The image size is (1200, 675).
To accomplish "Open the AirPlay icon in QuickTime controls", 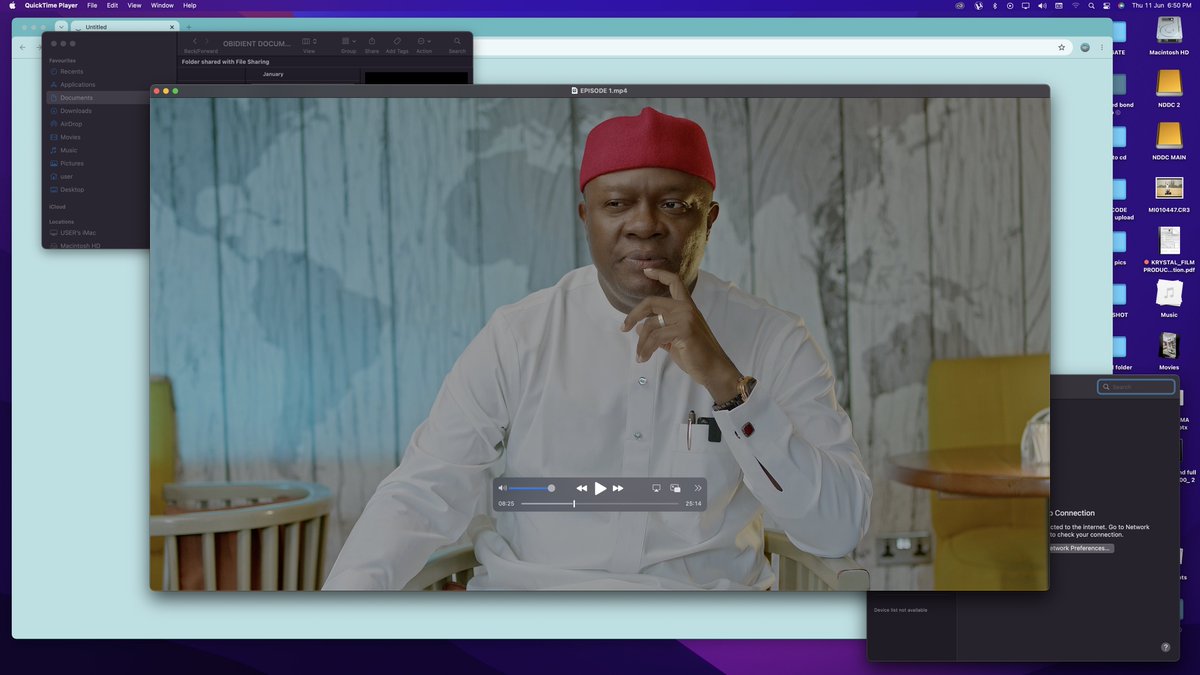I will click(x=657, y=488).
